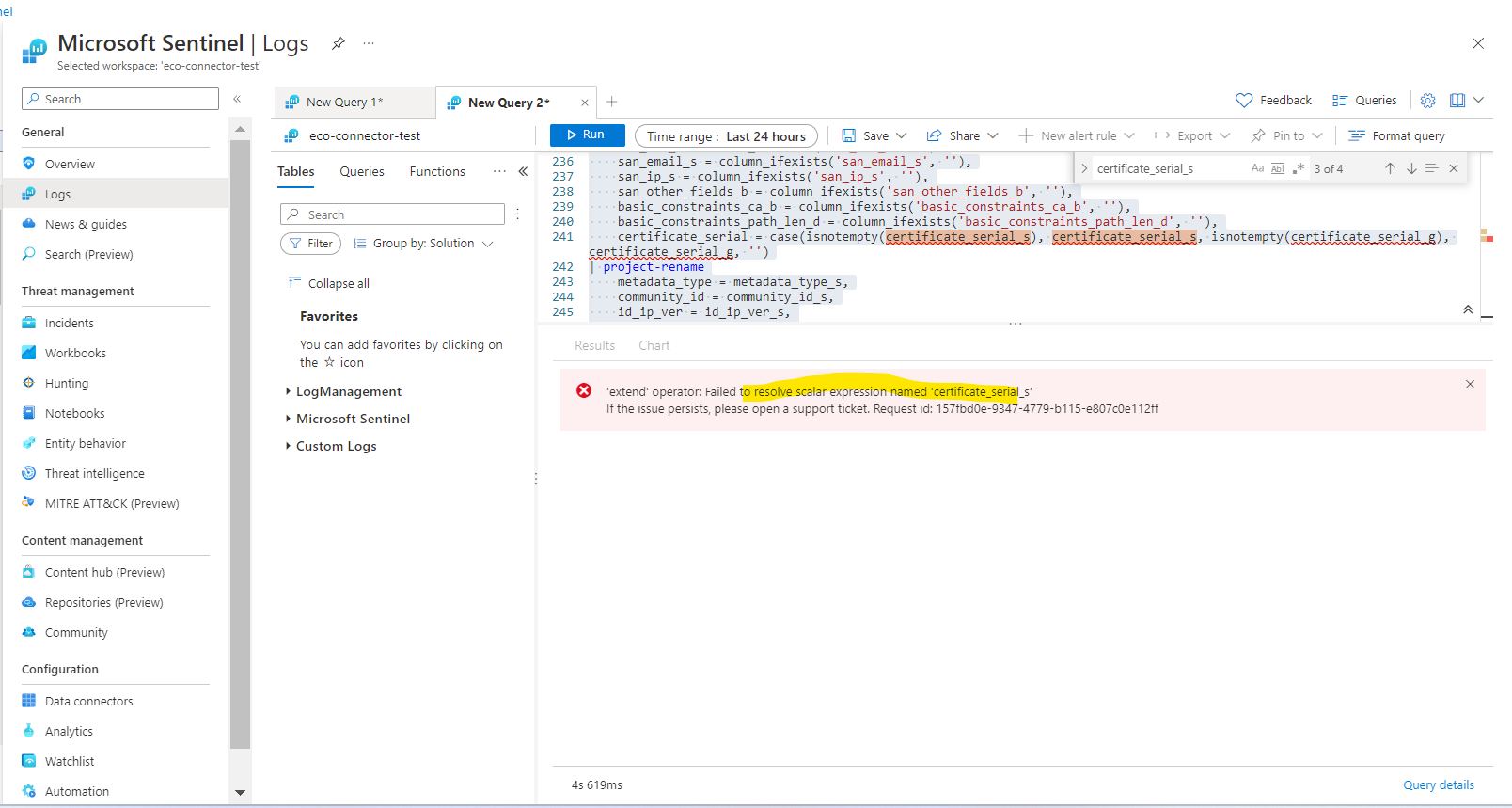Collapse the left navigation with the double chevron
This screenshot has width=1512, height=808.
237,99
